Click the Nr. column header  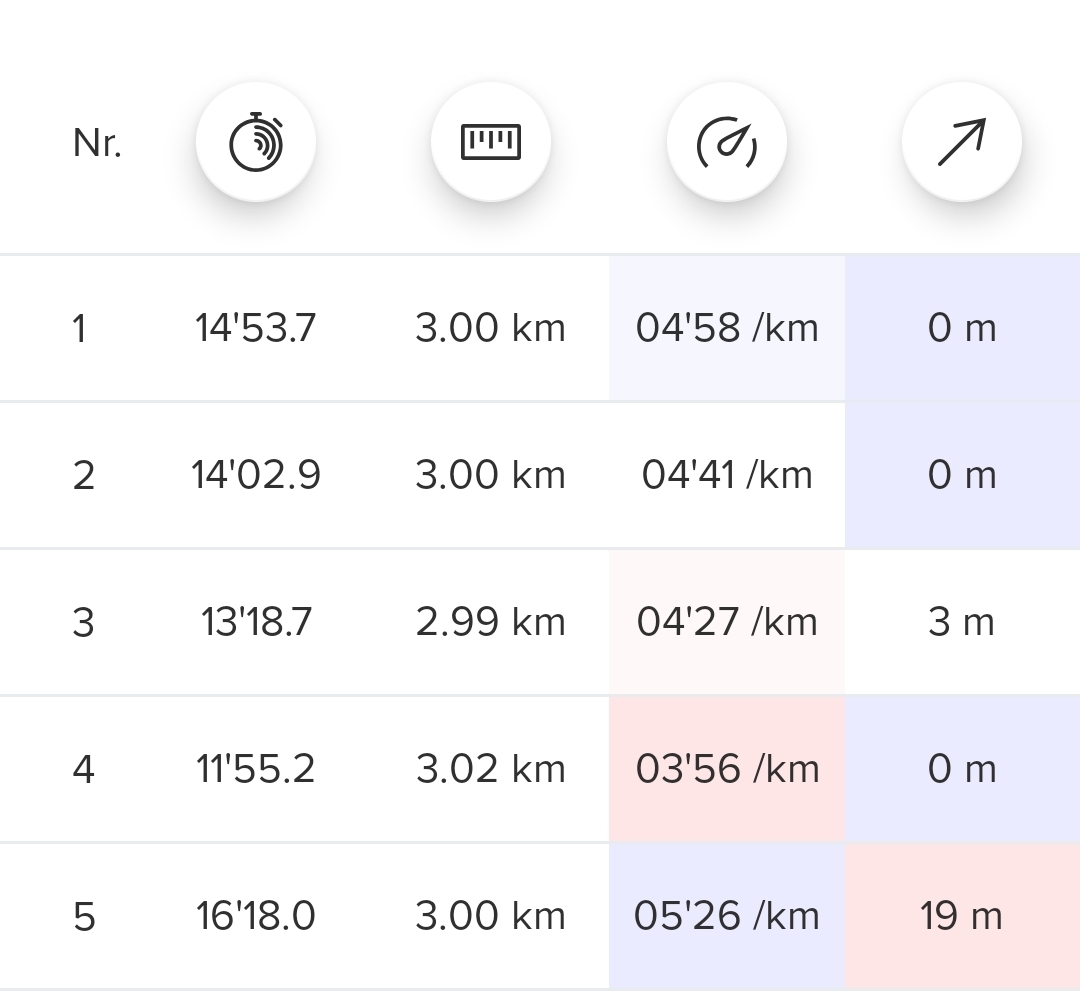pos(97,144)
